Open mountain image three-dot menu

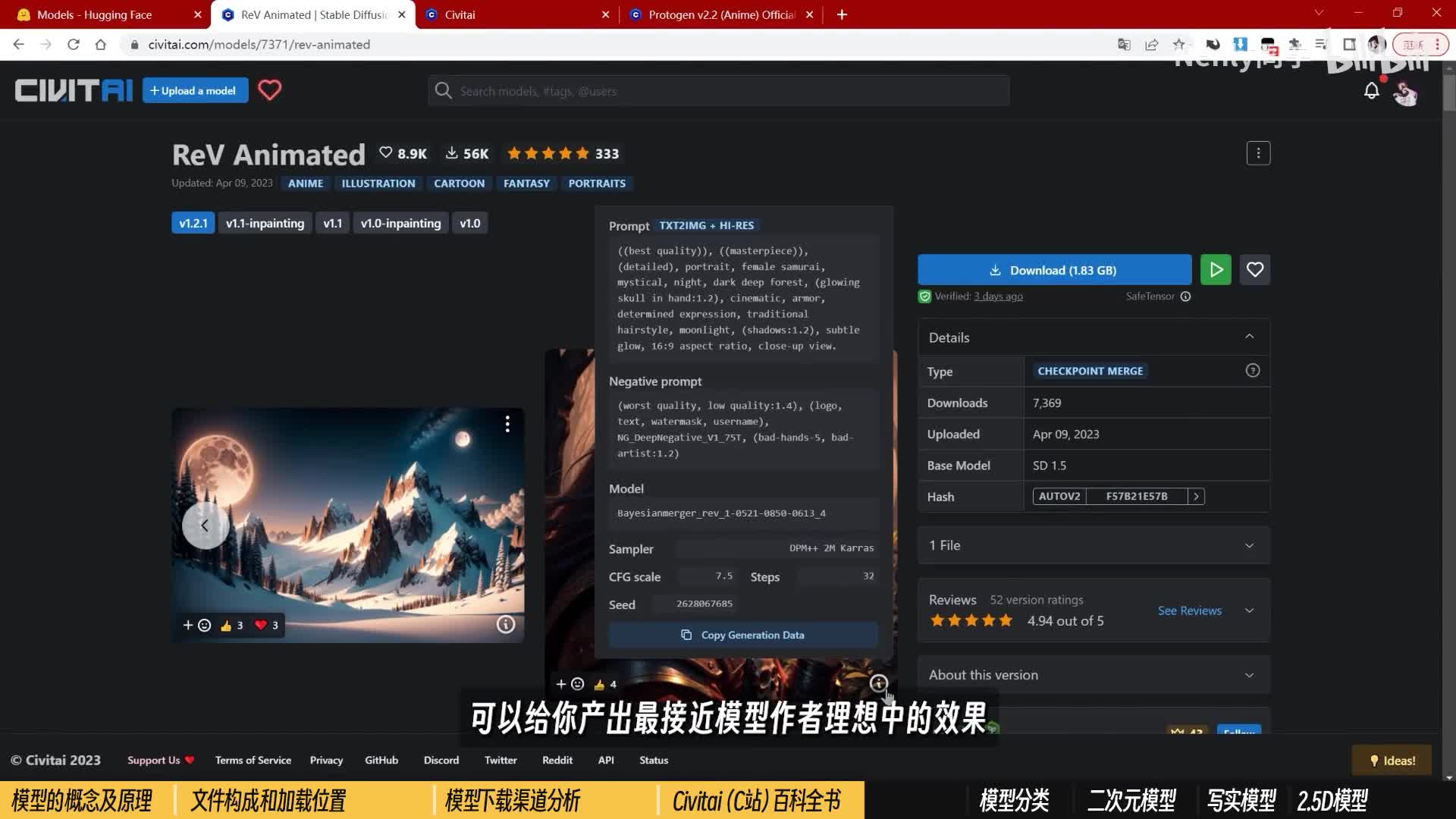coord(507,425)
